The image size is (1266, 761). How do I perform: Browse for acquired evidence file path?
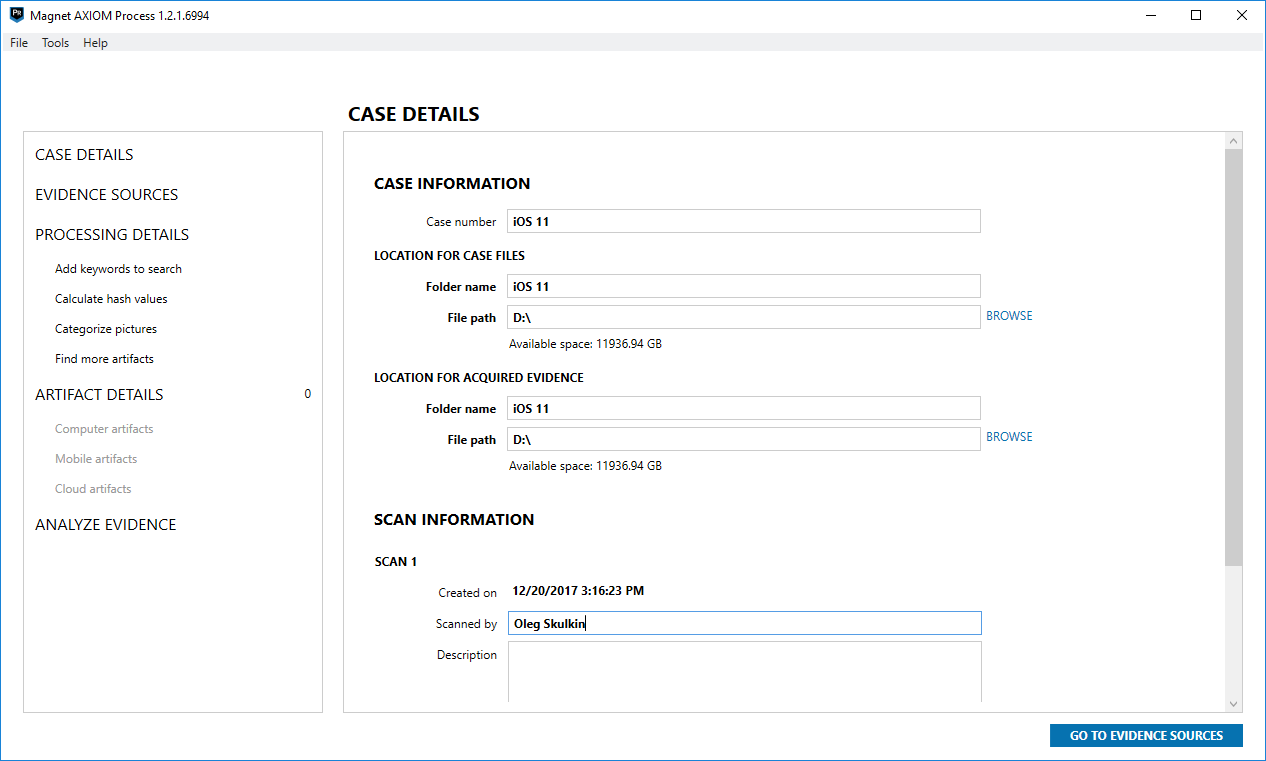point(1009,437)
